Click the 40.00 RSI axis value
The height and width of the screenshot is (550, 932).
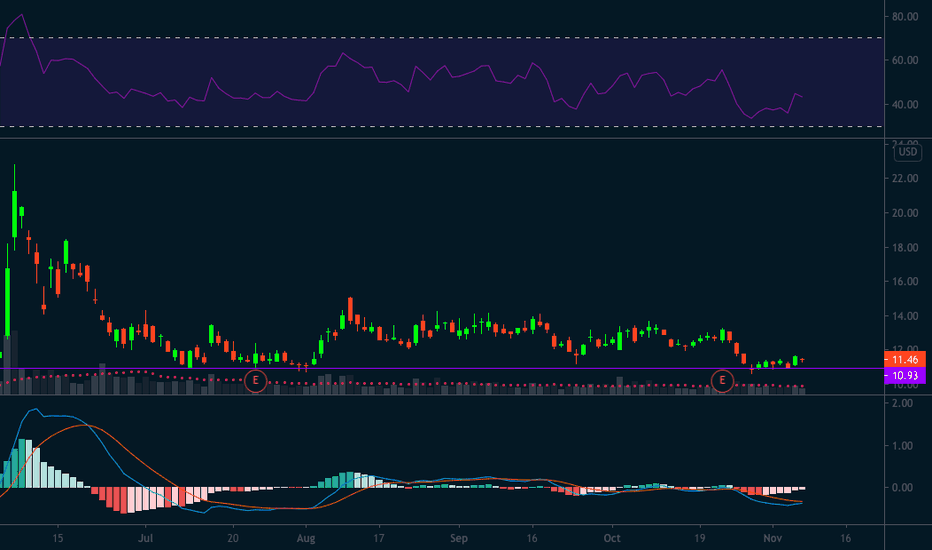point(905,104)
